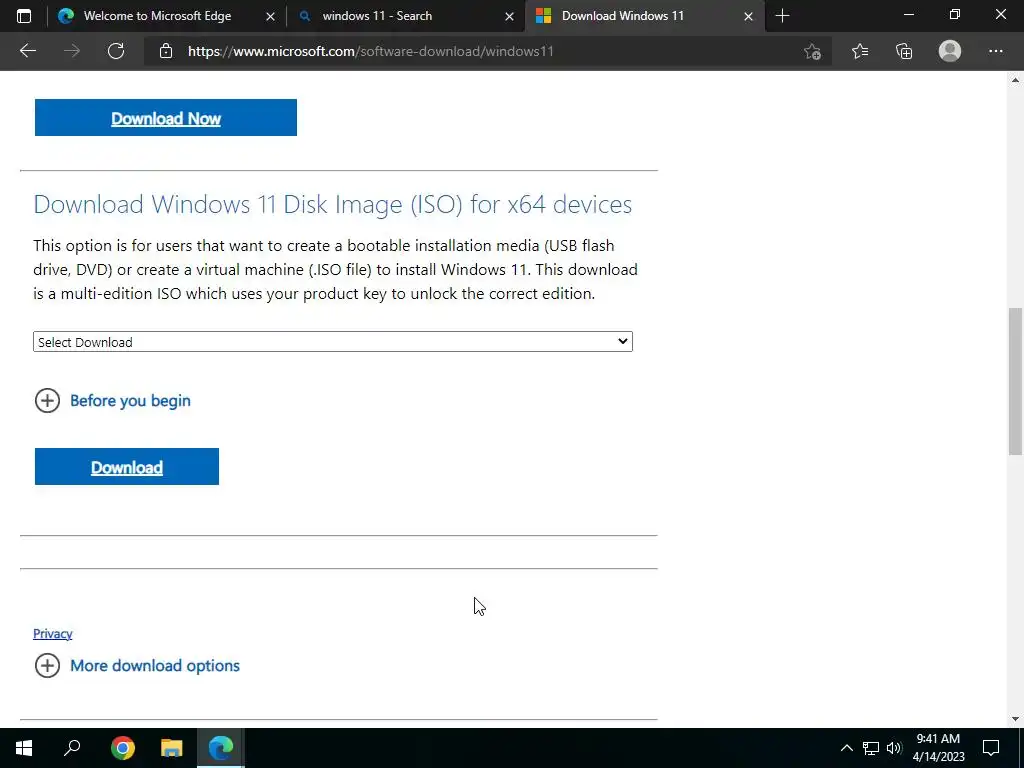
Task: Open the user profile menu
Action: click(950, 51)
